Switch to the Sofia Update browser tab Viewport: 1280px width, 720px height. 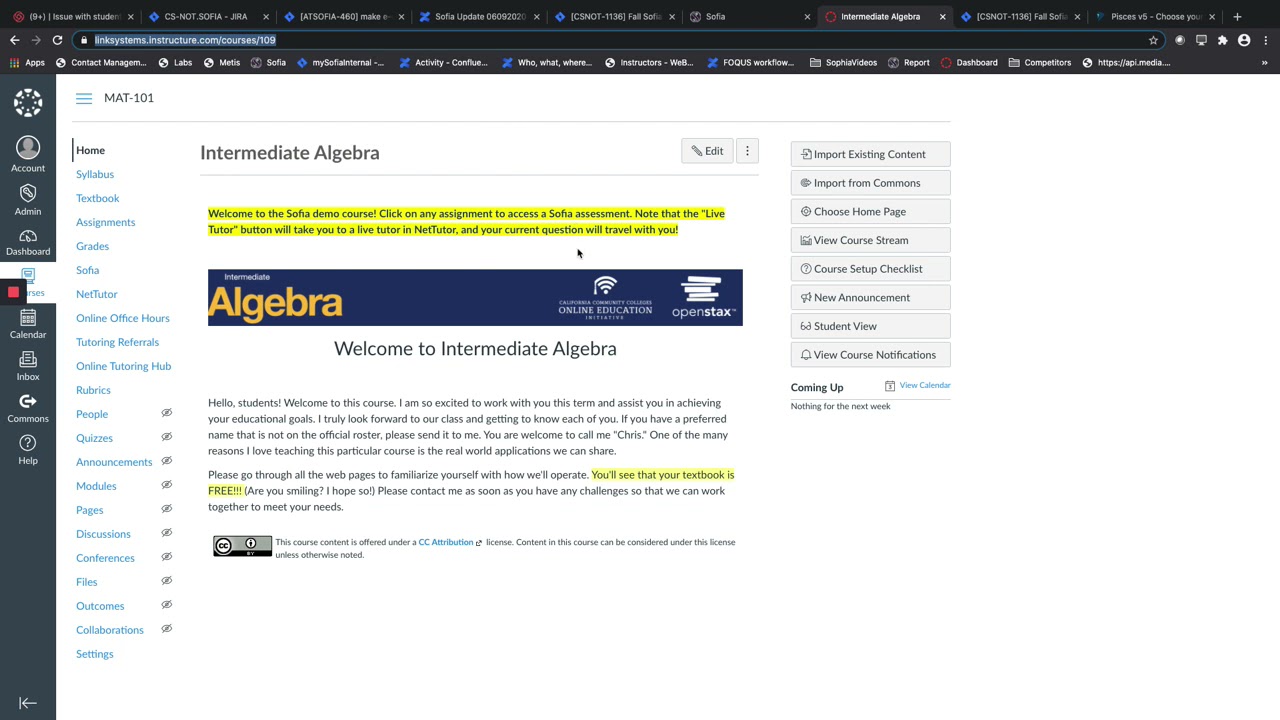point(479,16)
